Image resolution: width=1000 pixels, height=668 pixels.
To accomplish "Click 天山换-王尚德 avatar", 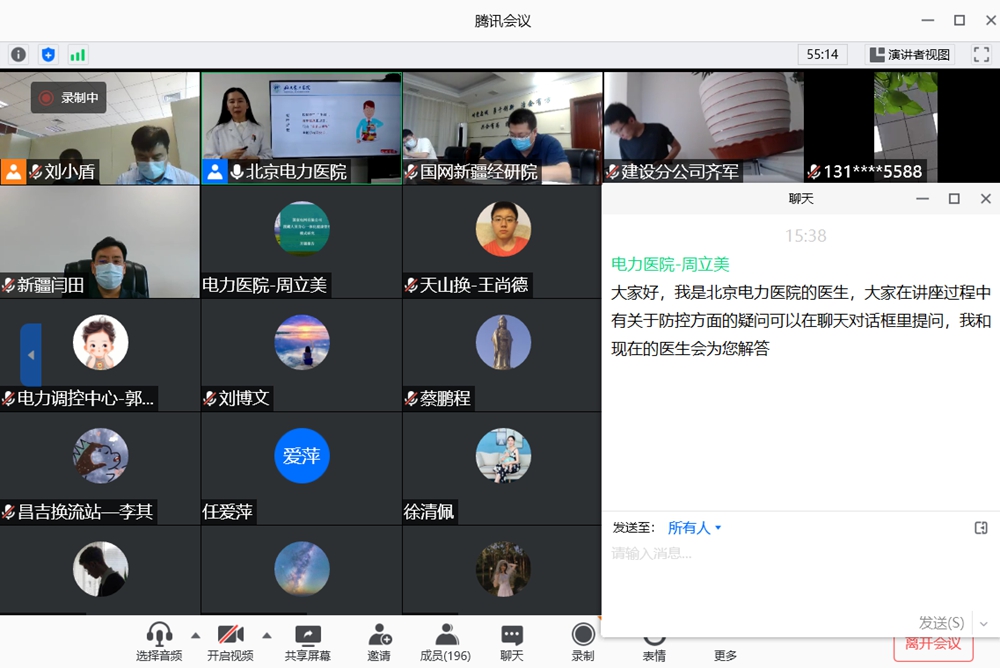I will pyautogui.click(x=503, y=229).
